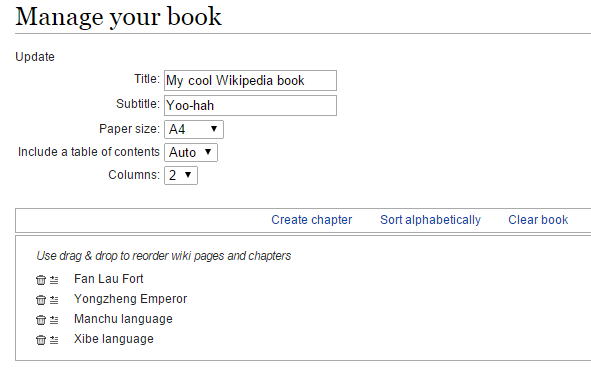Open the Paper size dropdown

tap(194, 129)
